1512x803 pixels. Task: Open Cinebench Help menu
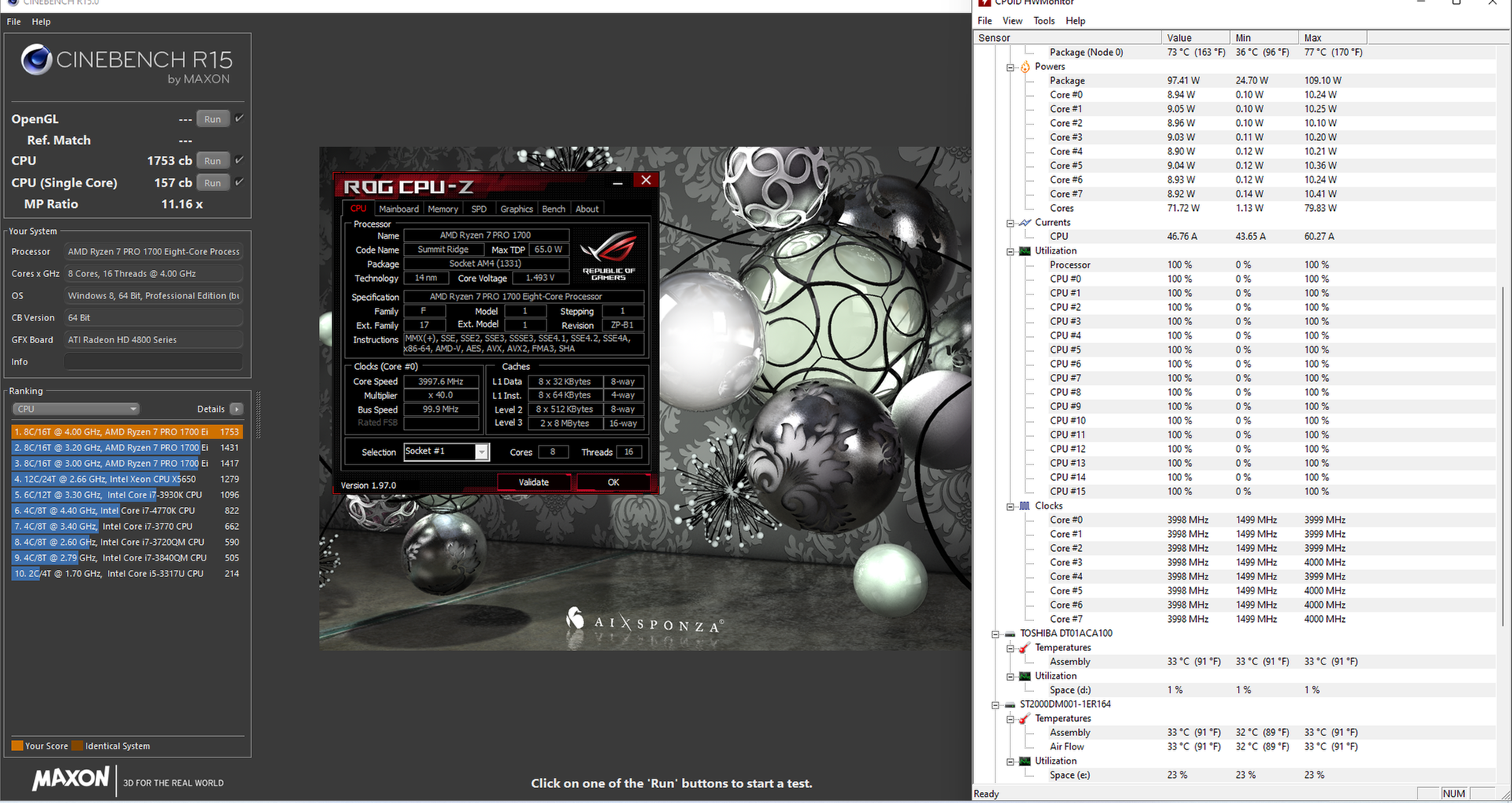41,22
